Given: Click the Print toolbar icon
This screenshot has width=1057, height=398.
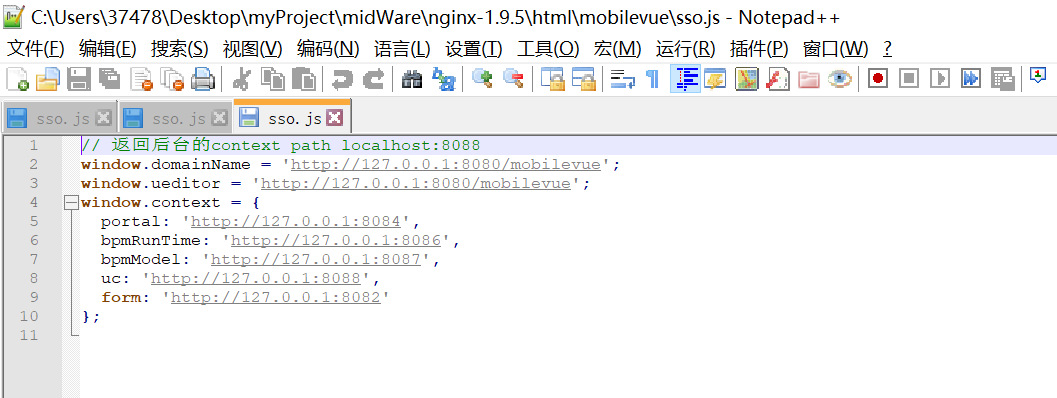Looking at the screenshot, I should coord(203,79).
